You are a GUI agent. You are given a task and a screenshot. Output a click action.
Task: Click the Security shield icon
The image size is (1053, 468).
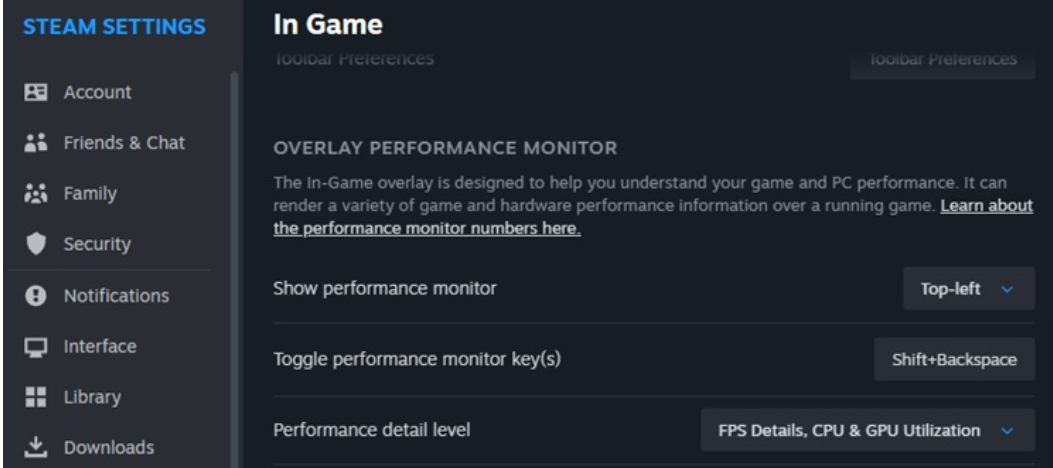pyautogui.click(x=36, y=244)
